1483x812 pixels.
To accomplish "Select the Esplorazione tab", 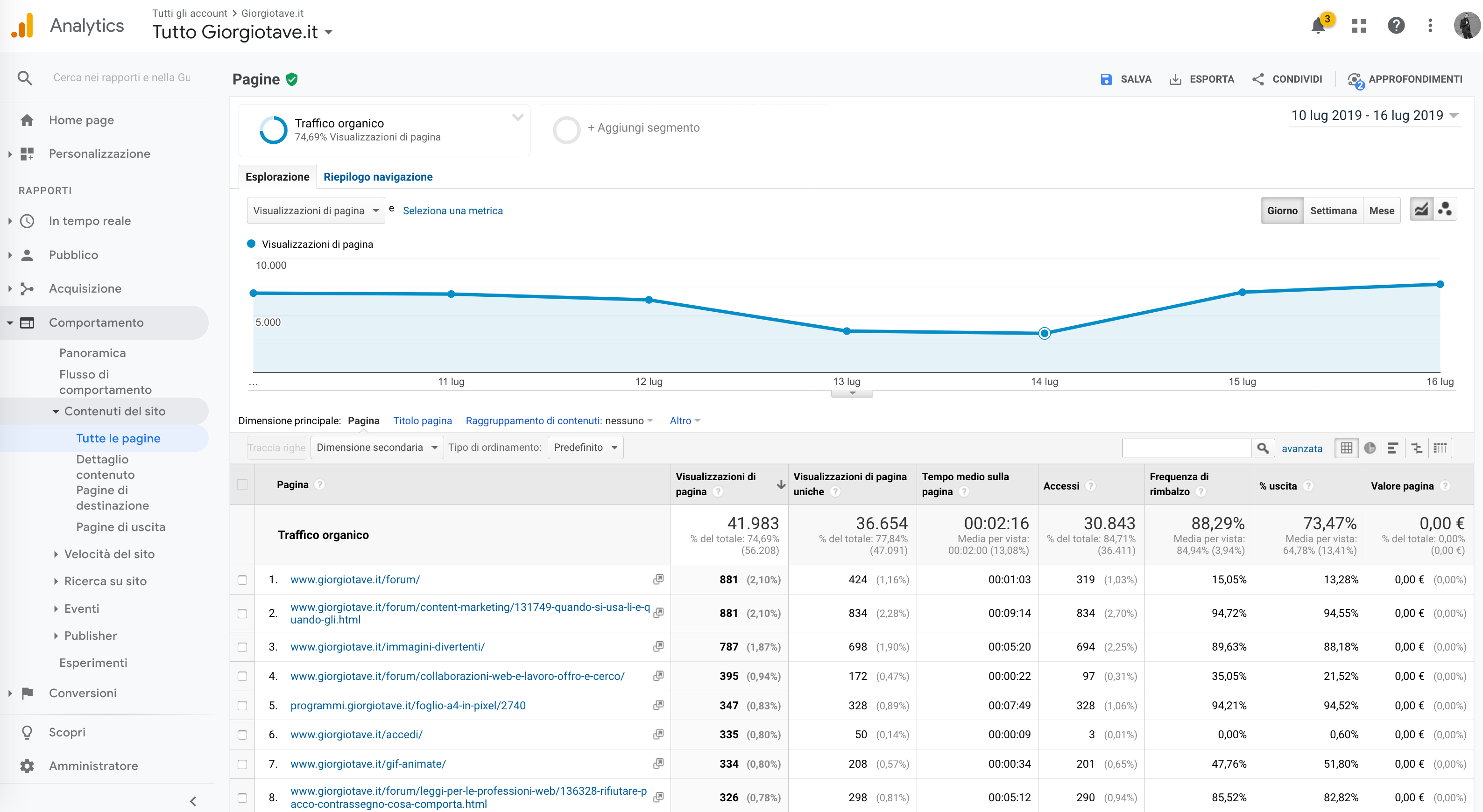I will pyautogui.click(x=277, y=177).
